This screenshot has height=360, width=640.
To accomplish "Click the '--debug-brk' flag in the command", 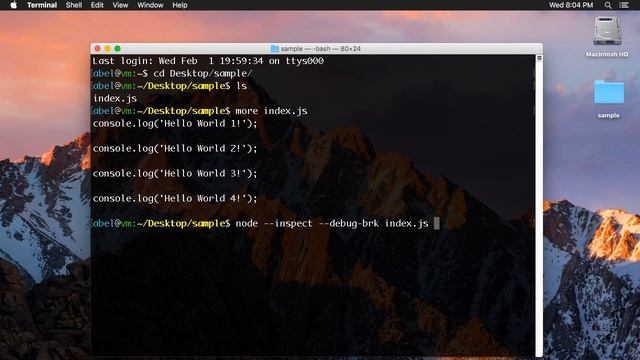I will (x=348, y=223).
